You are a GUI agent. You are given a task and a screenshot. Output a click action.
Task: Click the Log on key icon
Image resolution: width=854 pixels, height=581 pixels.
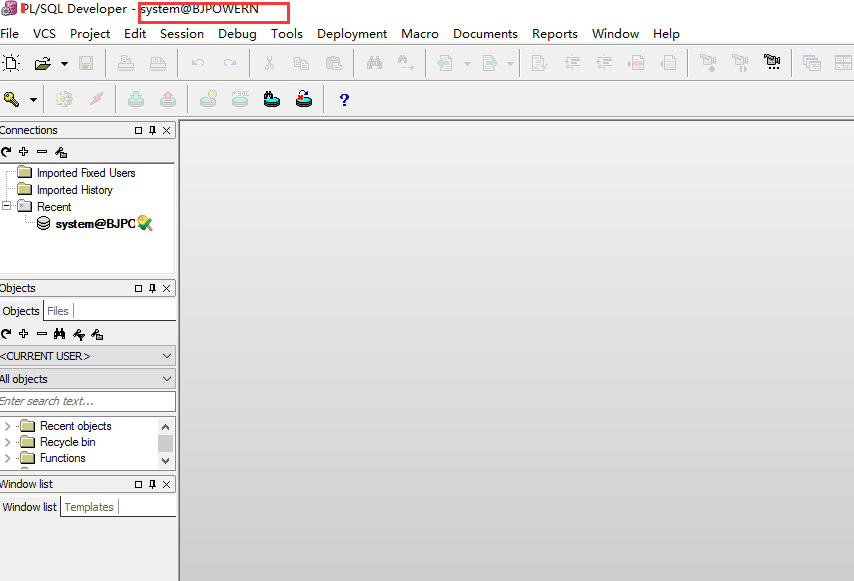(x=11, y=99)
